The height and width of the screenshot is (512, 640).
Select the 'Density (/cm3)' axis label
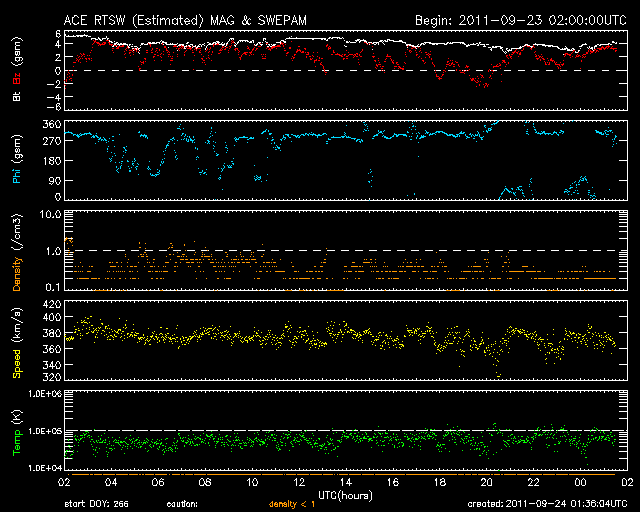click(17, 252)
